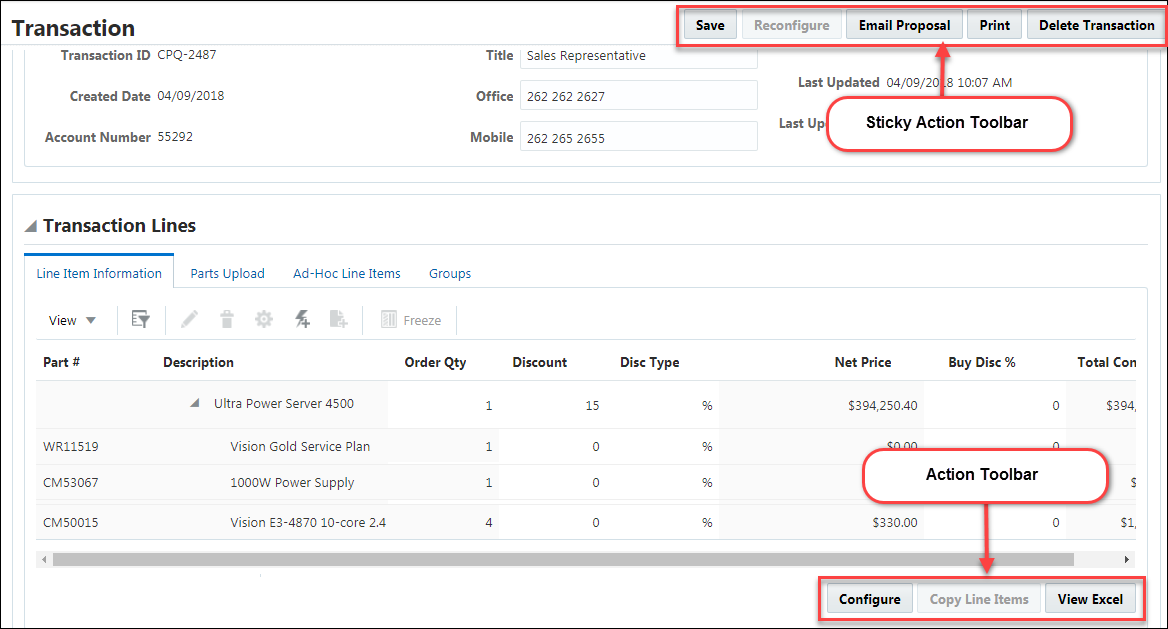This screenshot has width=1168, height=629.
Task: Open the Ad-Hoc Line Items tab
Action: coord(346,272)
